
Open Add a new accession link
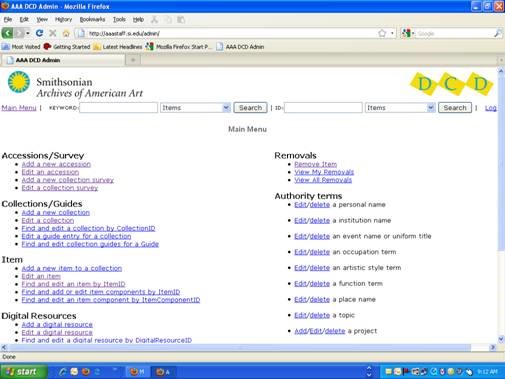56,164
